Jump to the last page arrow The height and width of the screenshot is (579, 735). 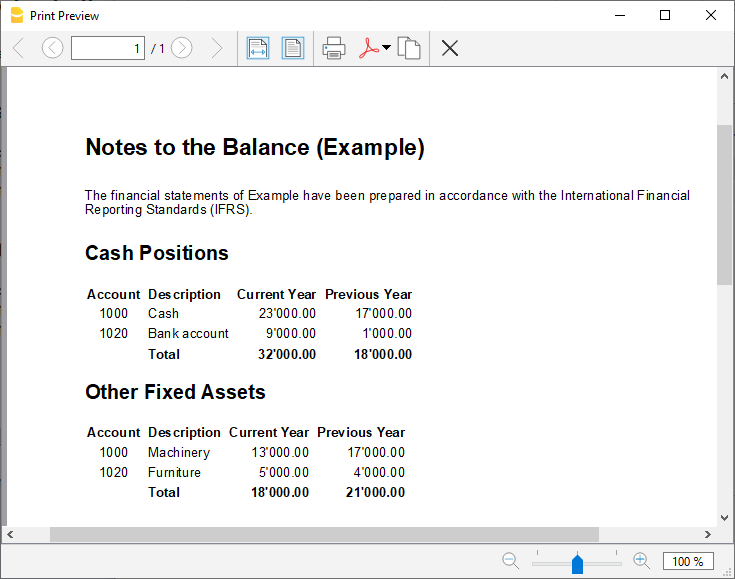(216, 48)
